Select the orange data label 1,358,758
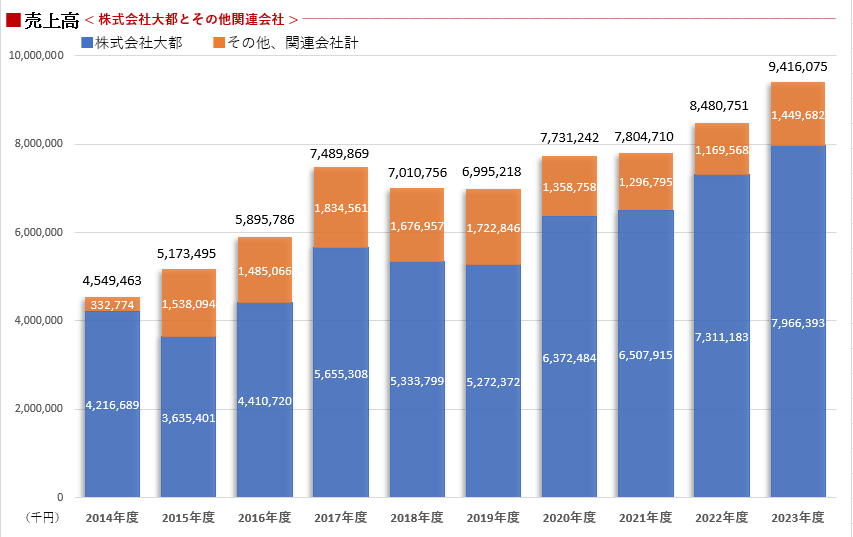The width and height of the screenshot is (853, 537). 570,187
